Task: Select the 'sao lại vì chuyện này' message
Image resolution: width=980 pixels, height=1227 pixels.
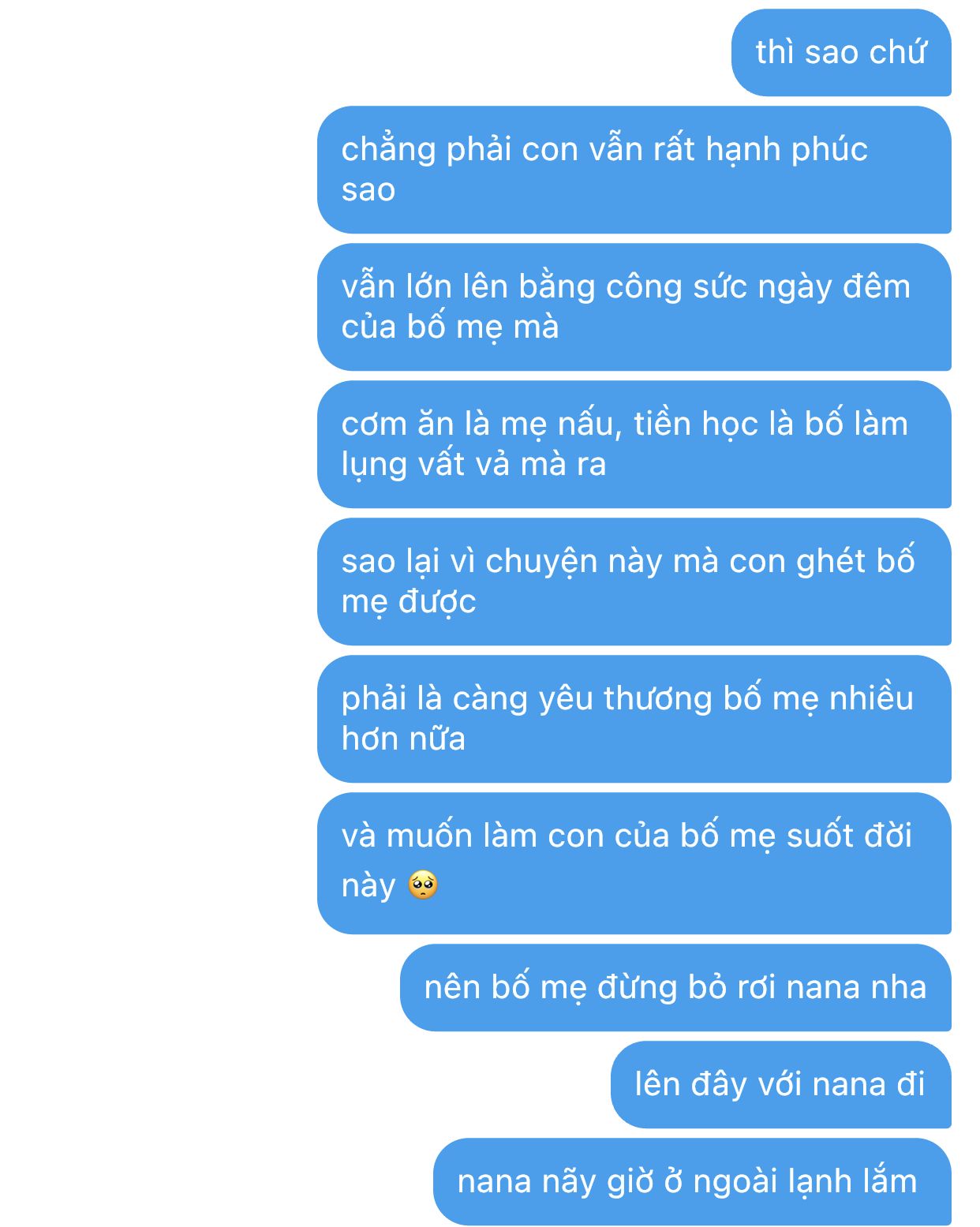Action: click(634, 582)
